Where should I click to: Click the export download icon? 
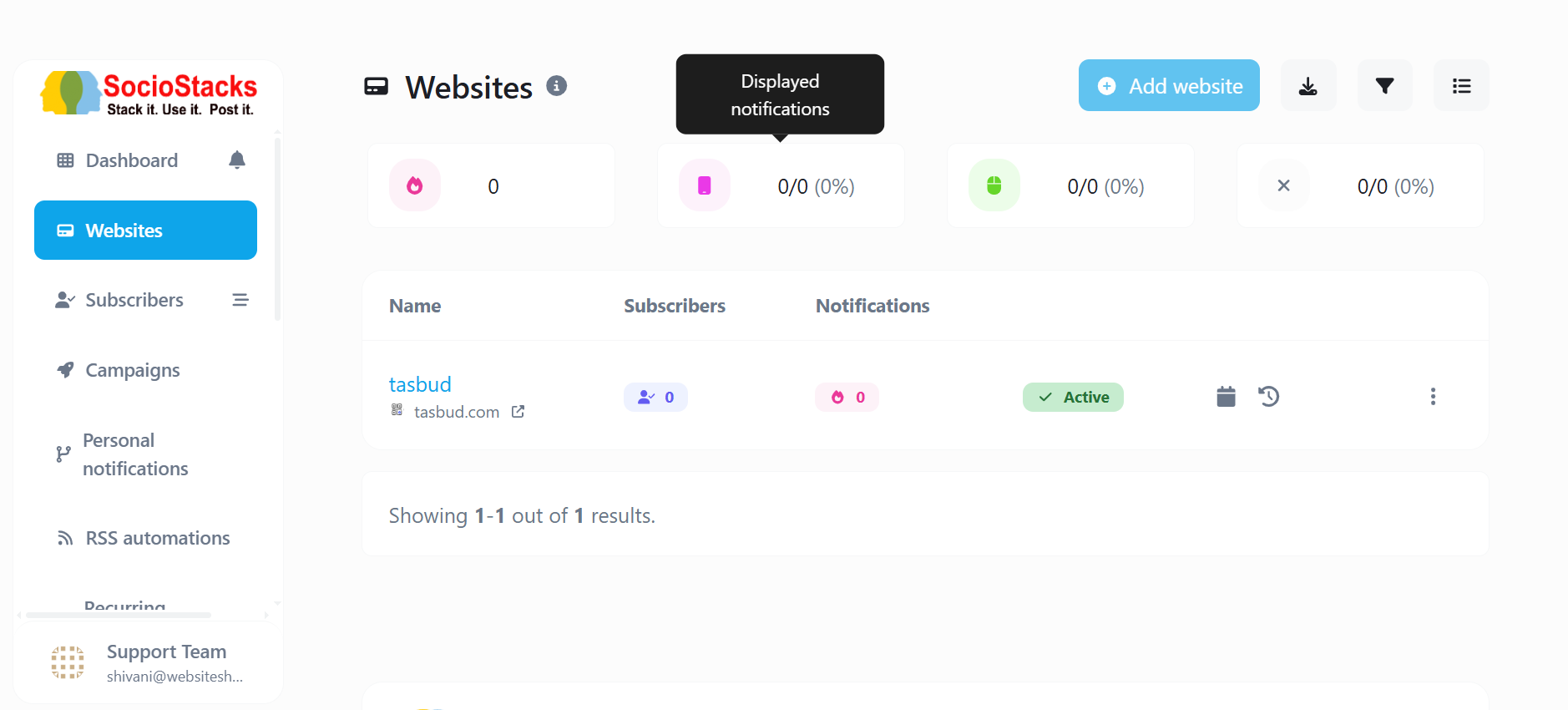(1308, 86)
